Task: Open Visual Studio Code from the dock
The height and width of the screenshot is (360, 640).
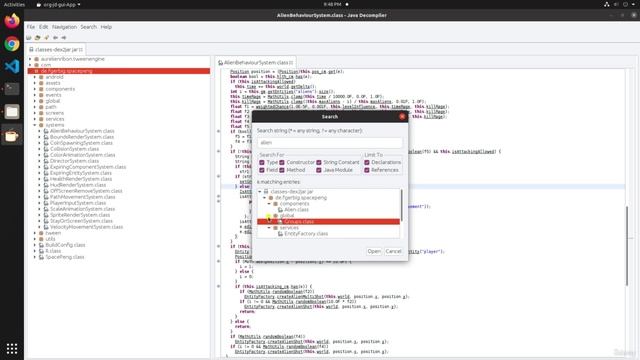Action: (x=12, y=66)
